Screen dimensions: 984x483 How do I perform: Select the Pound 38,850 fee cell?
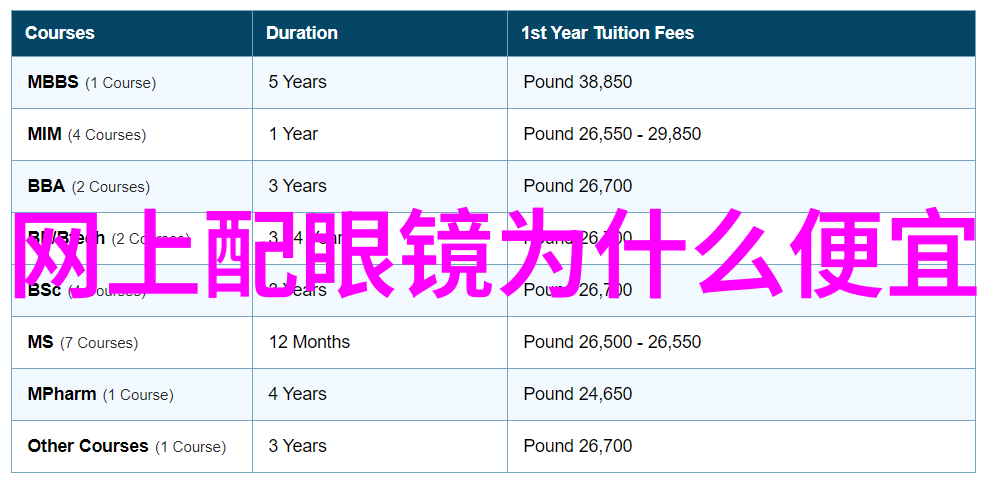pos(741,82)
